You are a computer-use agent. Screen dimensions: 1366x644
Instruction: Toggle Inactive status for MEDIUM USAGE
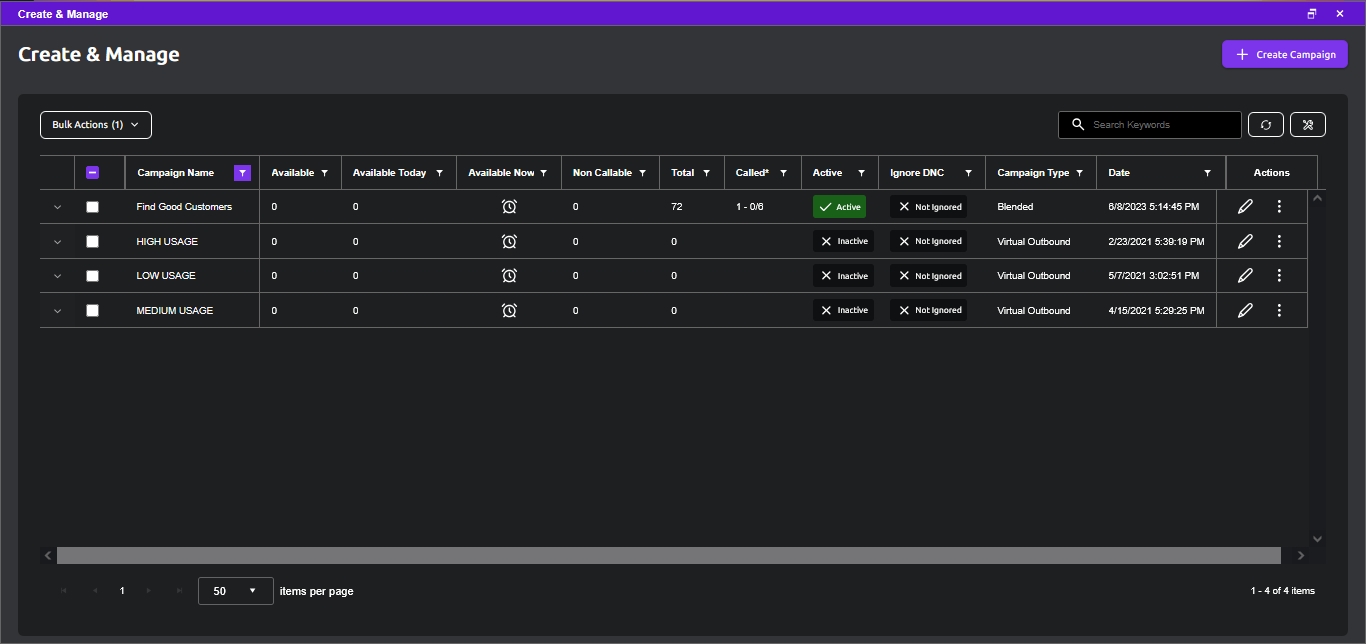tap(843, 310)
